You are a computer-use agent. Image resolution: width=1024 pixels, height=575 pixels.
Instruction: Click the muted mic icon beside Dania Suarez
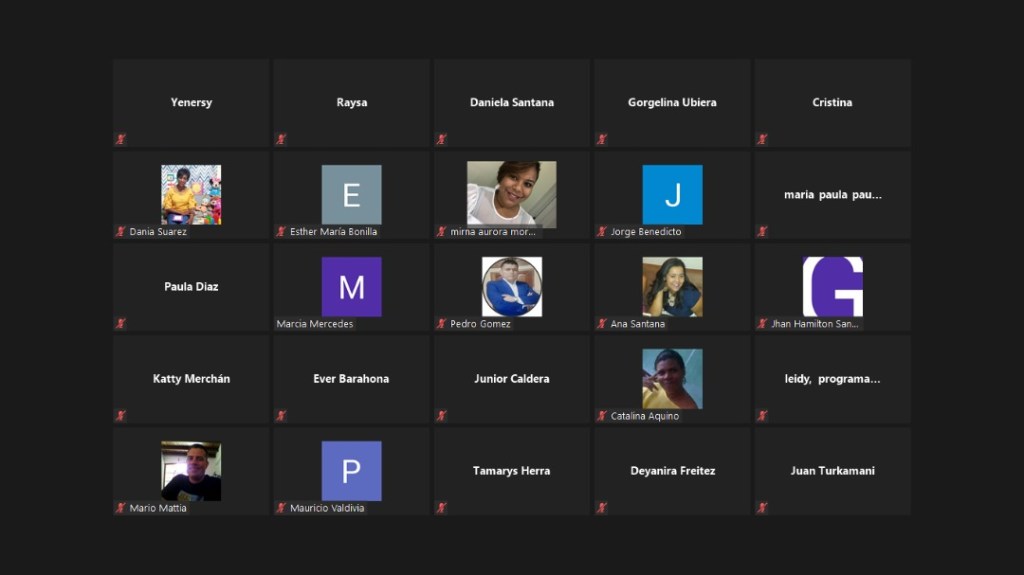121,232
